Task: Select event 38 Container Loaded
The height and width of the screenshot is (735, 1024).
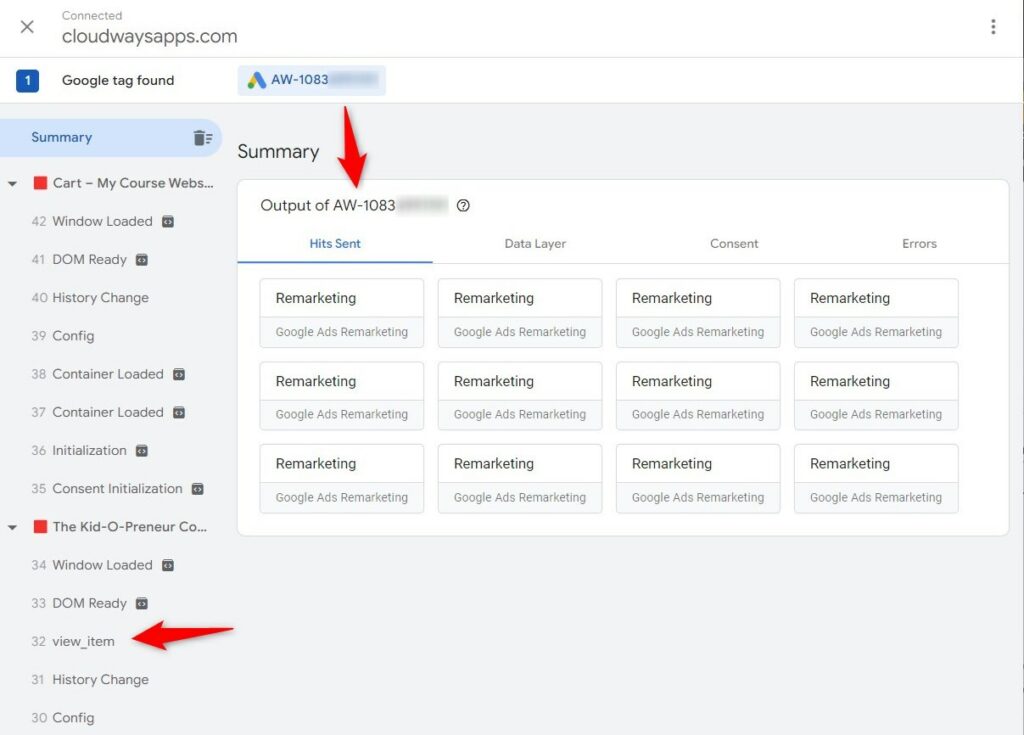Action: point(97,374)
